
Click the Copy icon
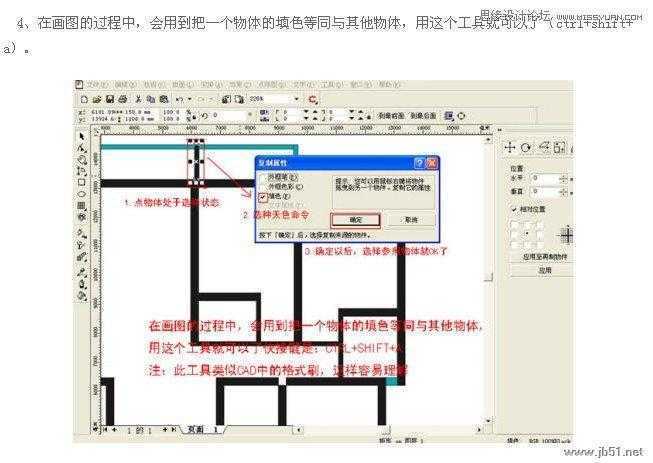click(151, 100)
